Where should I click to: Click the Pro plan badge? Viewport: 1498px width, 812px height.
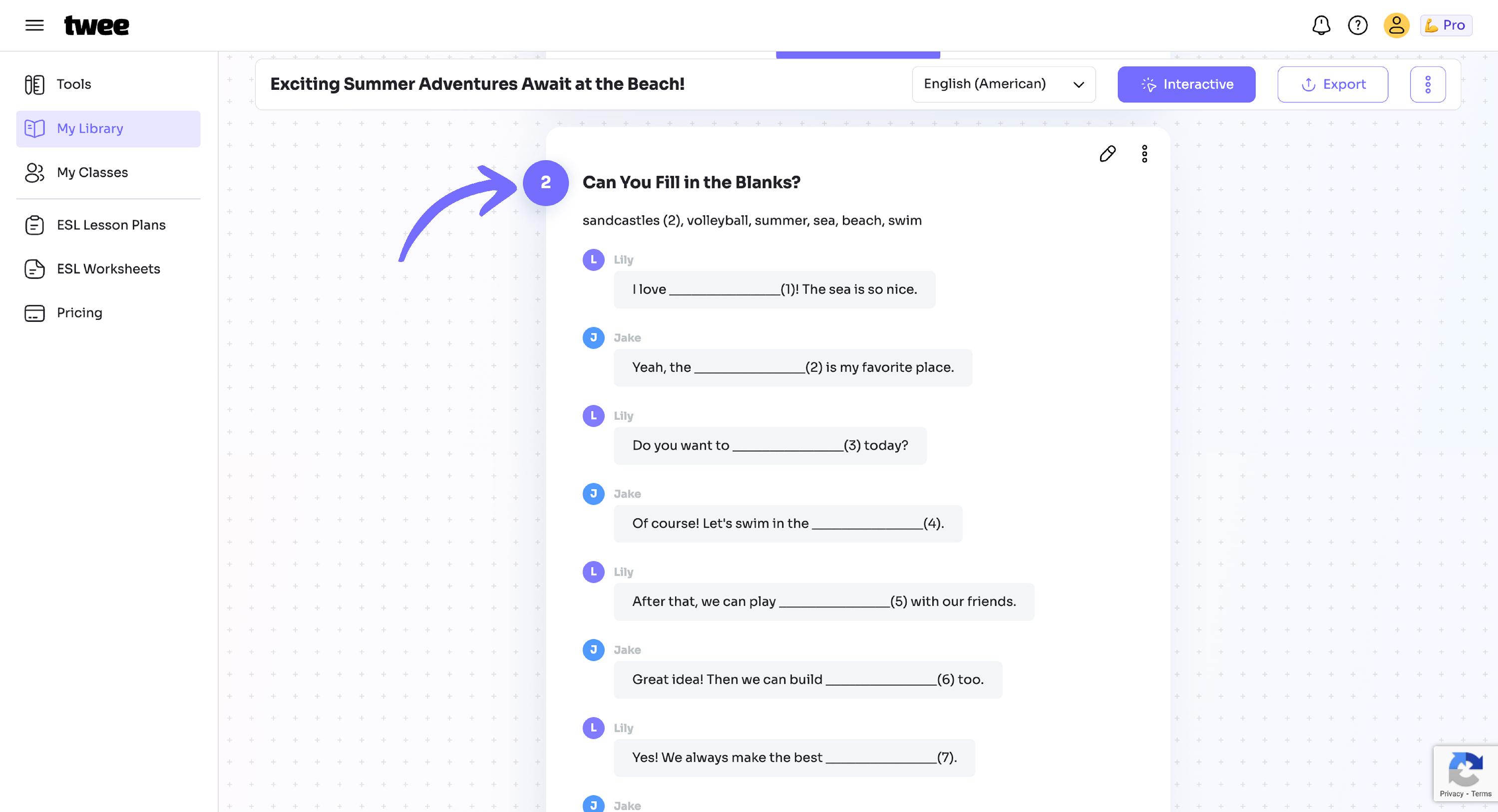1446,25
